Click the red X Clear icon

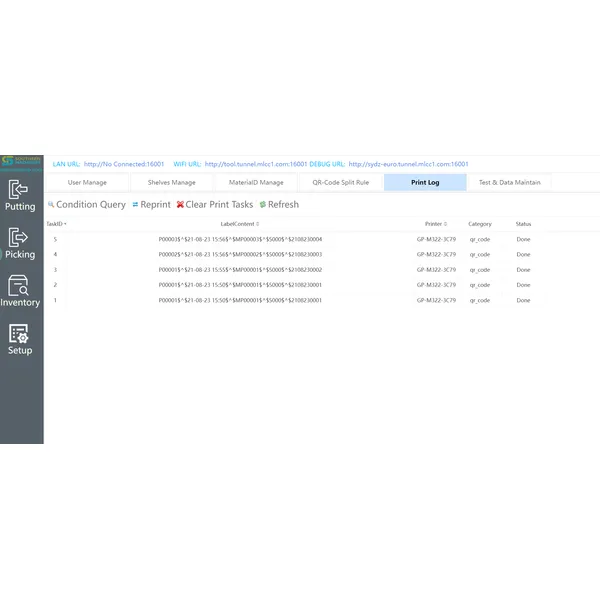pyautogui.click(x=180, y=205)
